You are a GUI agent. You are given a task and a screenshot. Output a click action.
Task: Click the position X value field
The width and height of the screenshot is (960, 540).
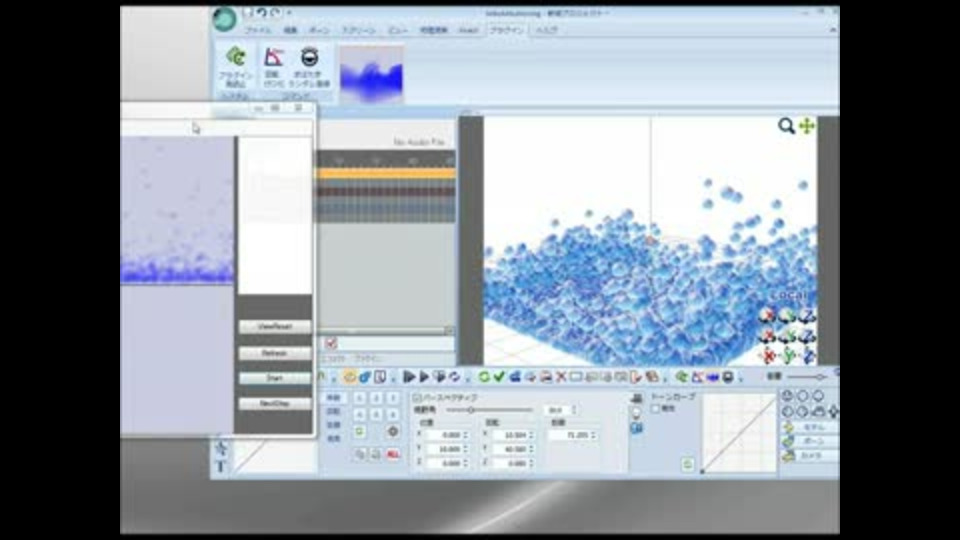444,435
